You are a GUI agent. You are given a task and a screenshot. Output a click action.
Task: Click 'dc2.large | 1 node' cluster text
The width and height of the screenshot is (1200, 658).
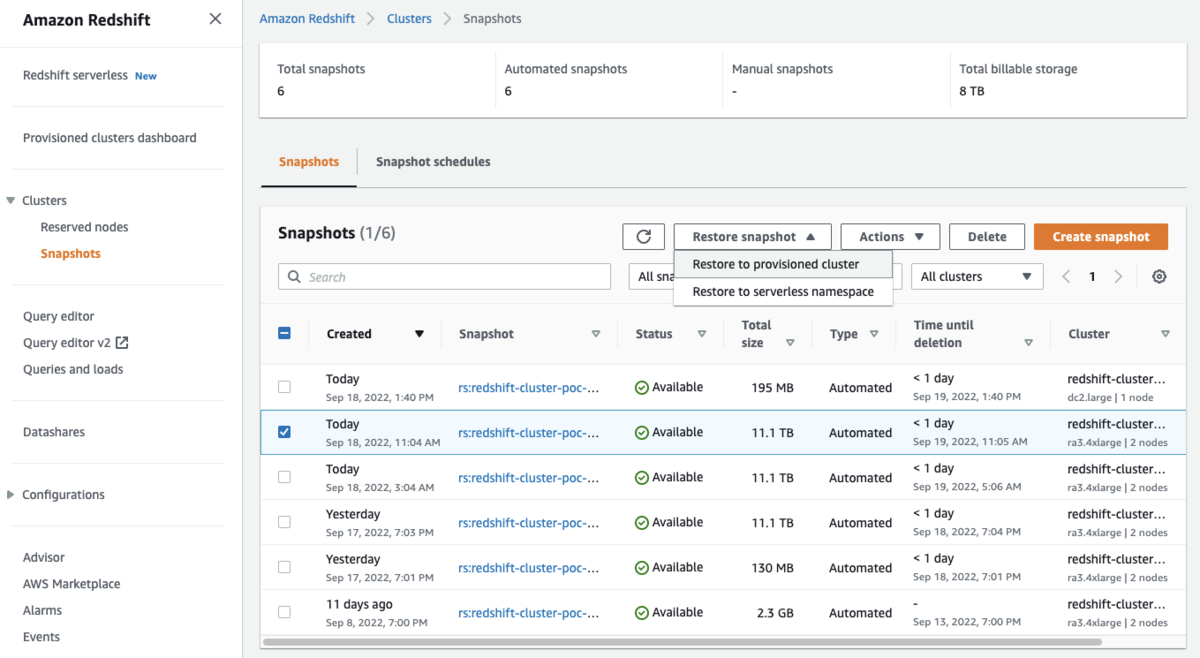[1110, 398]
